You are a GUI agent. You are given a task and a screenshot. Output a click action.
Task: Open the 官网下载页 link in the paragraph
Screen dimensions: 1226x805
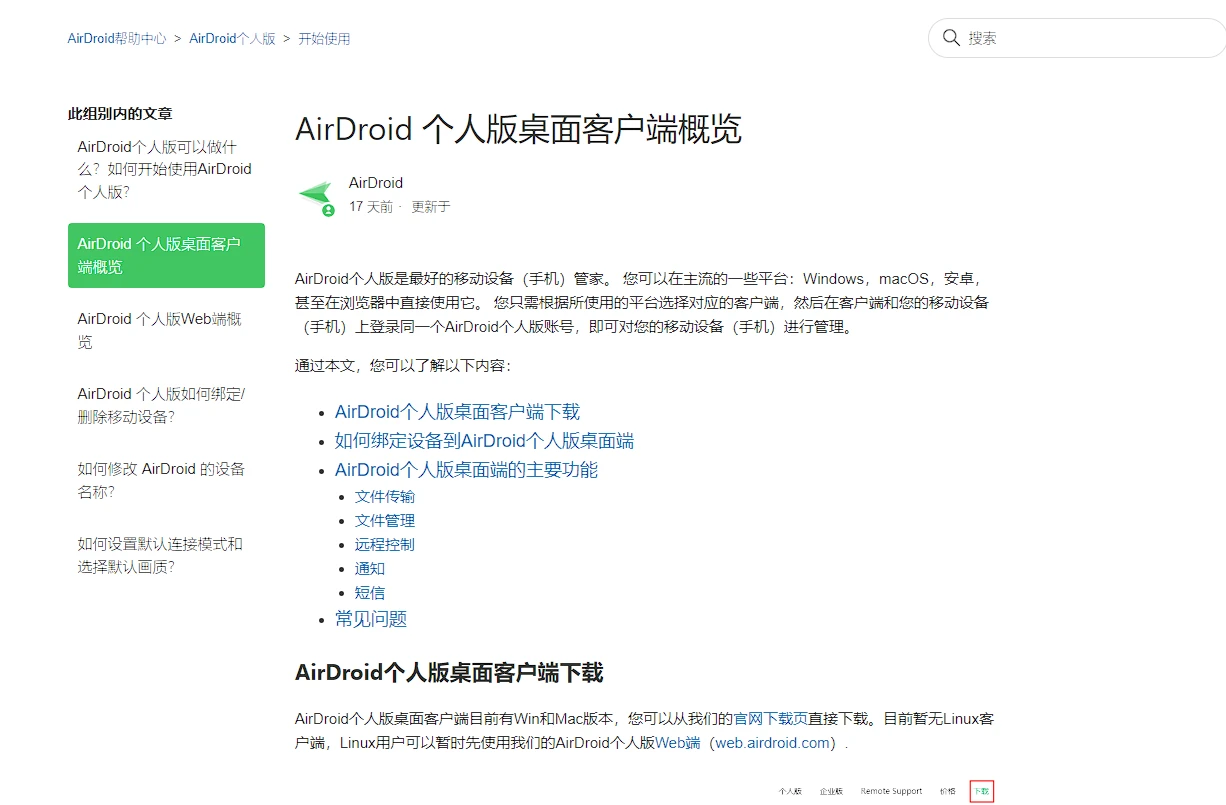tap(771, 718)
